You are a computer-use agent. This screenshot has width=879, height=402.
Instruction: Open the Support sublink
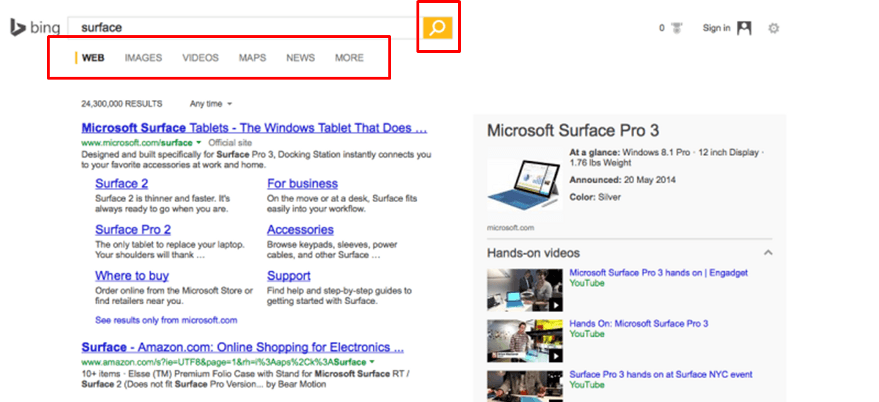(x=289, y=276)
